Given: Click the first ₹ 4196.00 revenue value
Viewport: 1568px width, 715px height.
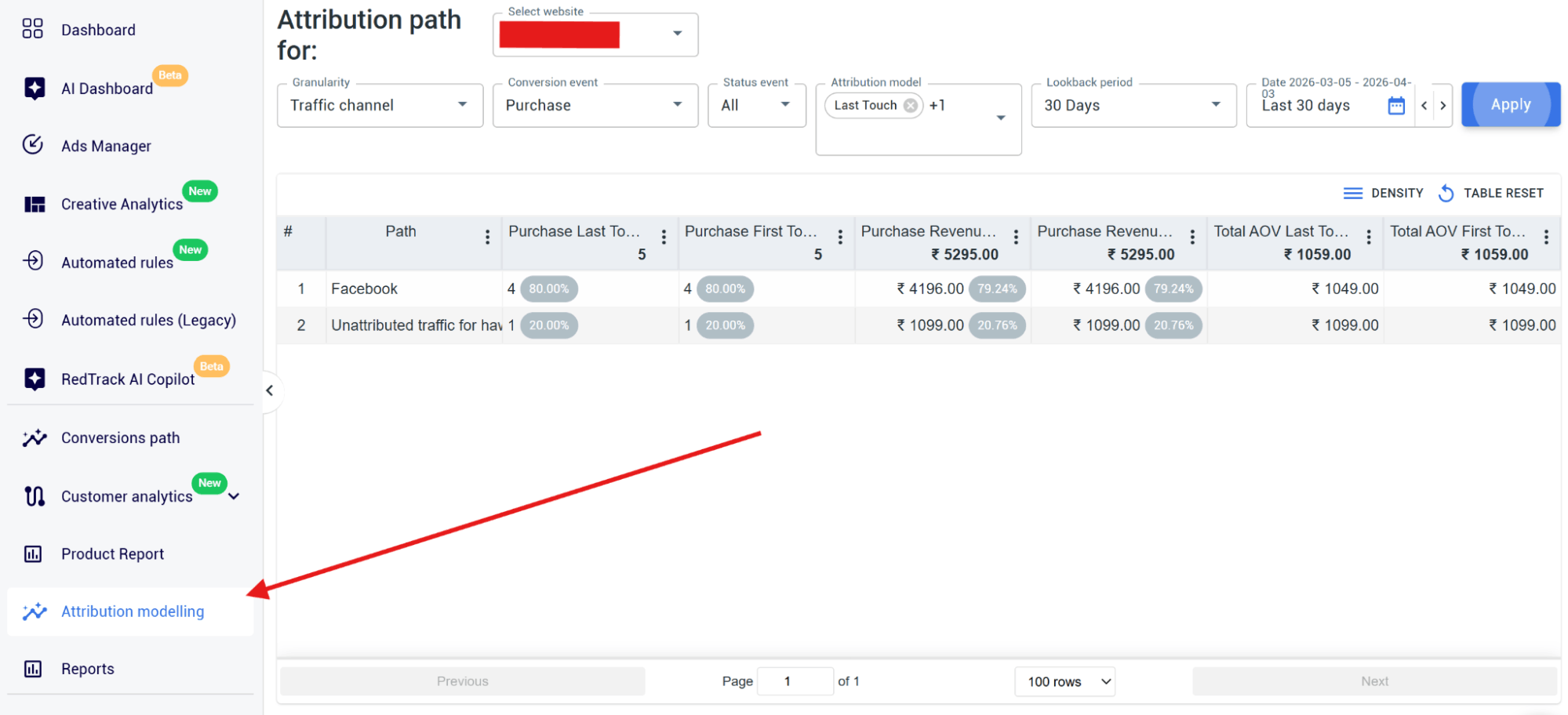Looking at the screenshot, I should [930, 289].
